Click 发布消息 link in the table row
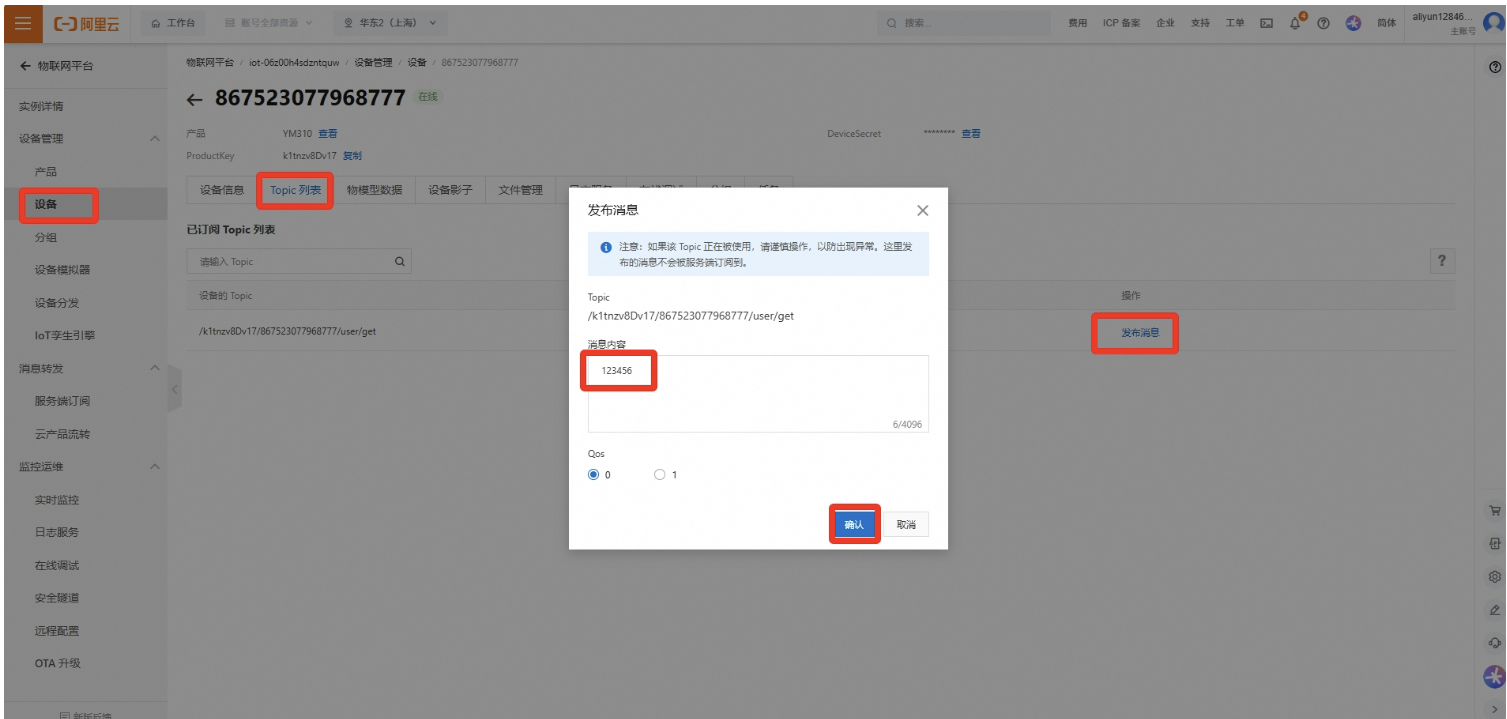Screen dimensions: 1507x719 click(x=1140, y=333)
